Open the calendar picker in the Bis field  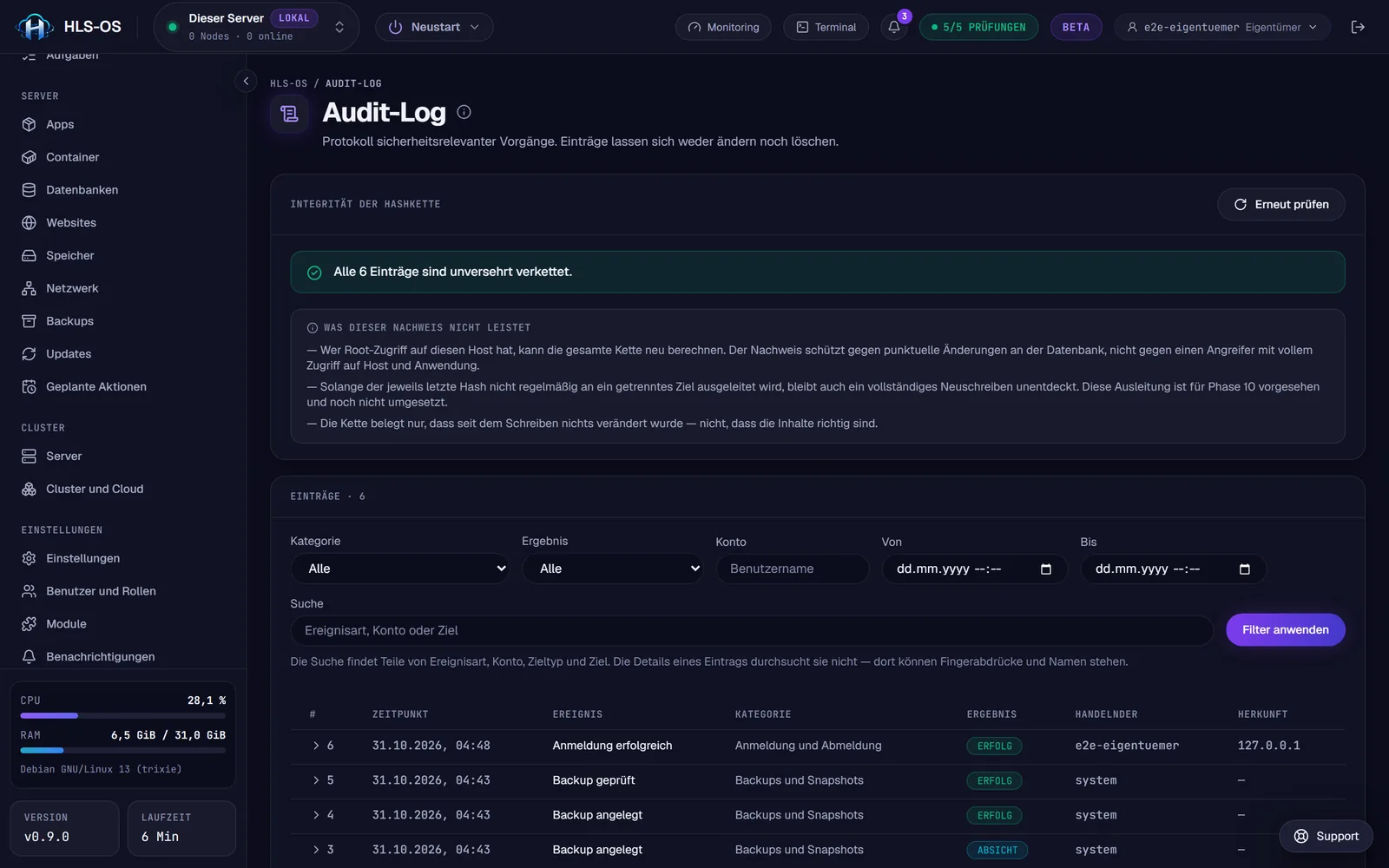1244,569
